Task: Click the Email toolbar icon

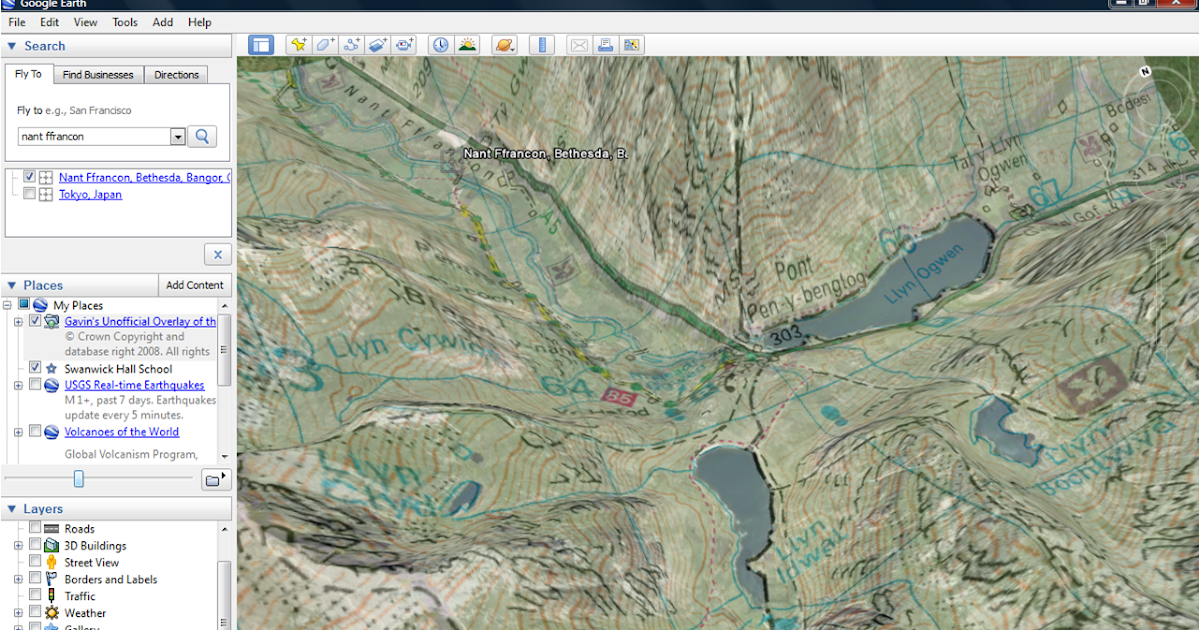Action: click(x=579, y=44)
